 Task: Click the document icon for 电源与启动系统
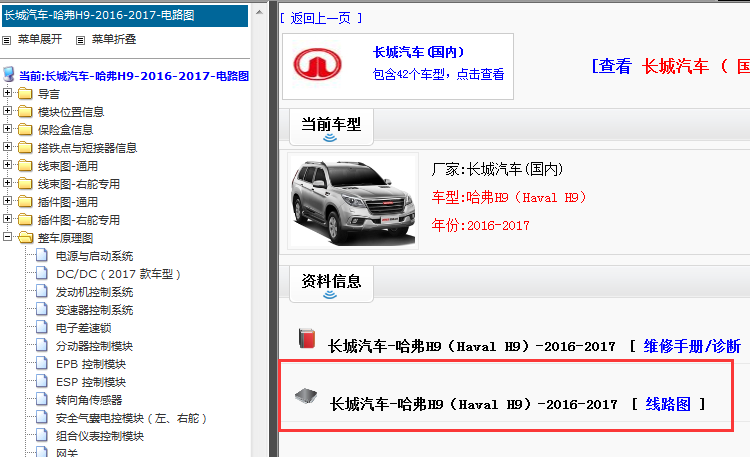[x=42, y=255]
